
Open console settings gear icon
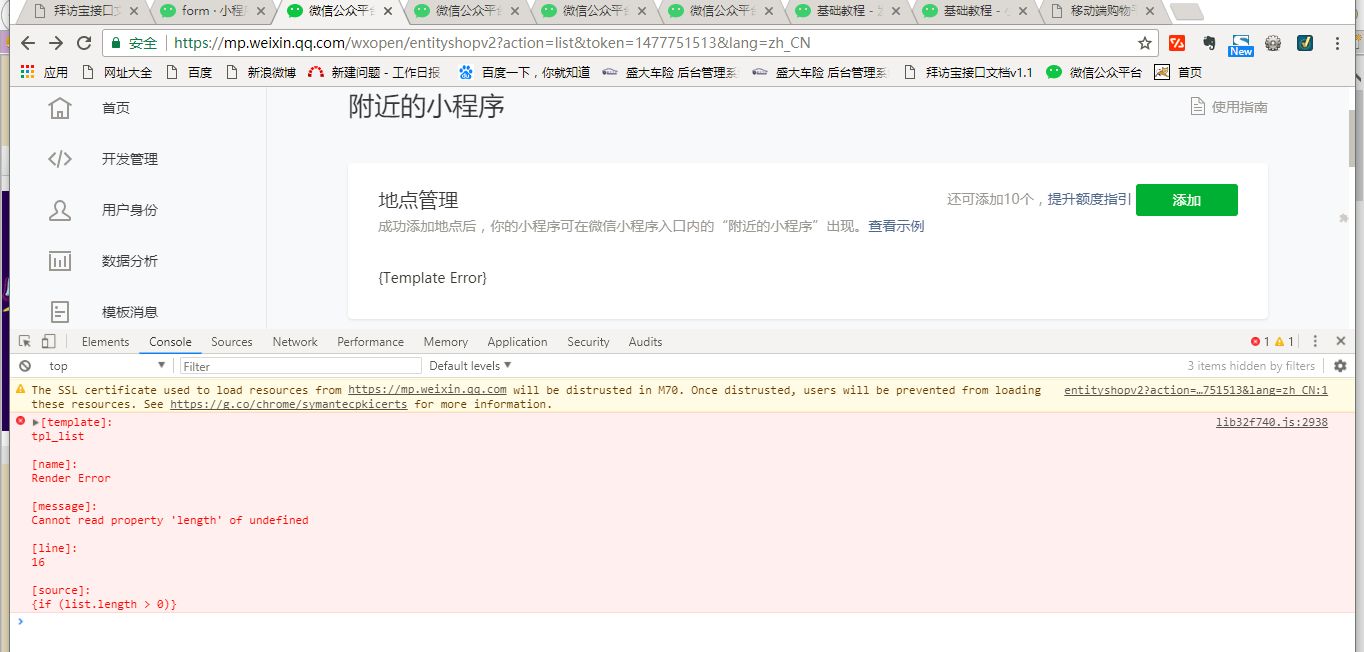coord(1340,366)
